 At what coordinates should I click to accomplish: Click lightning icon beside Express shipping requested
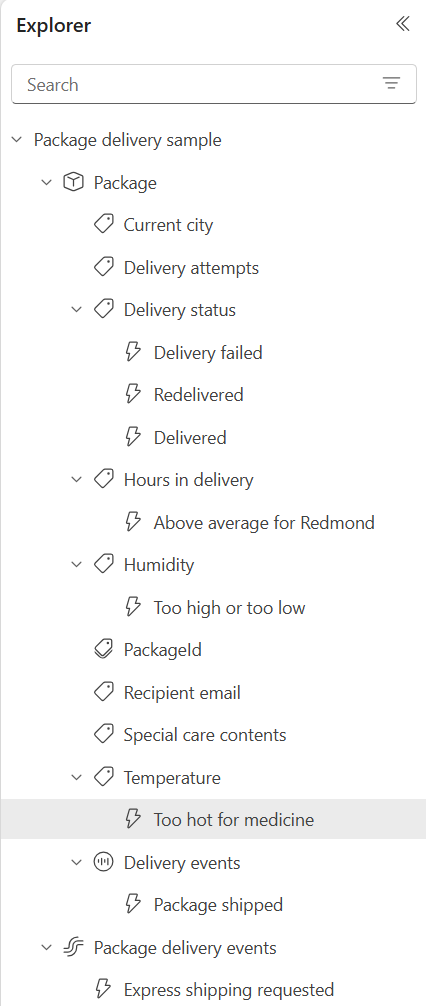coord(103,989)
